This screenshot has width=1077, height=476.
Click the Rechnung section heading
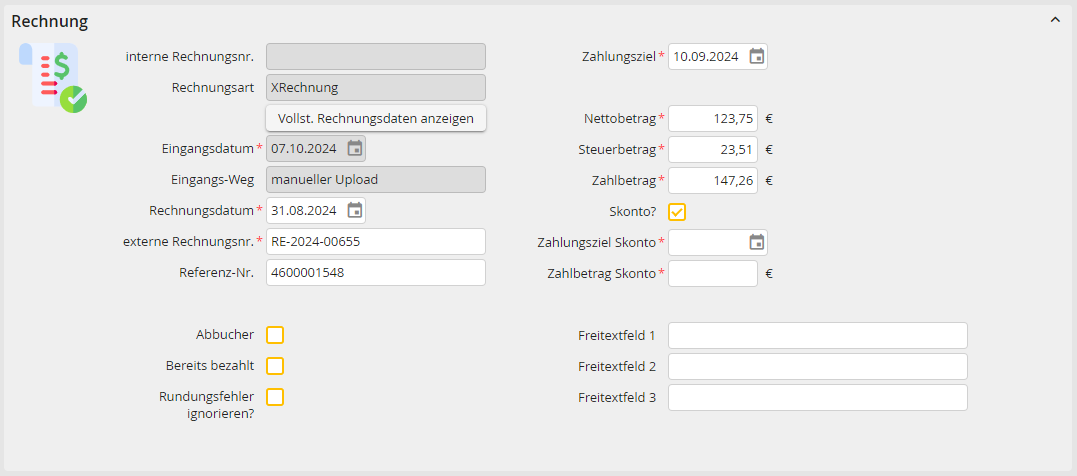[x=49, y=21]
